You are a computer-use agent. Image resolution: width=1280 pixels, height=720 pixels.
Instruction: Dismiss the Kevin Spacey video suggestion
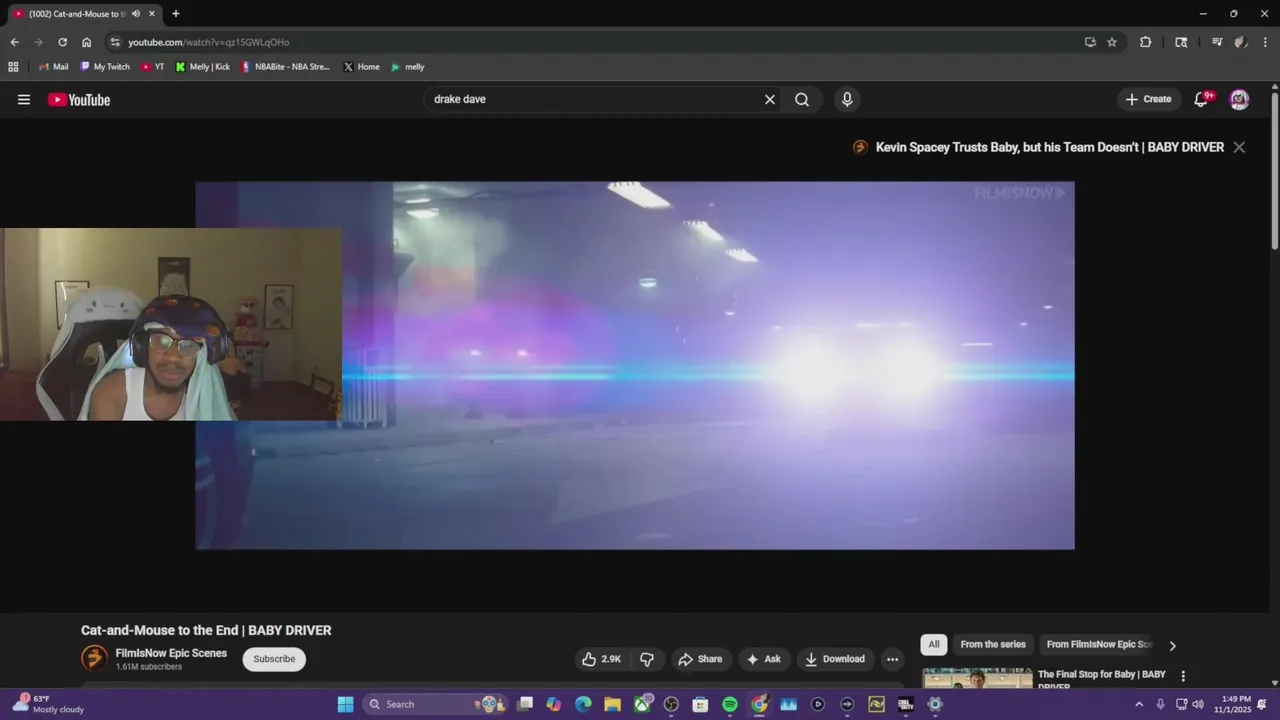[1239, 147]
